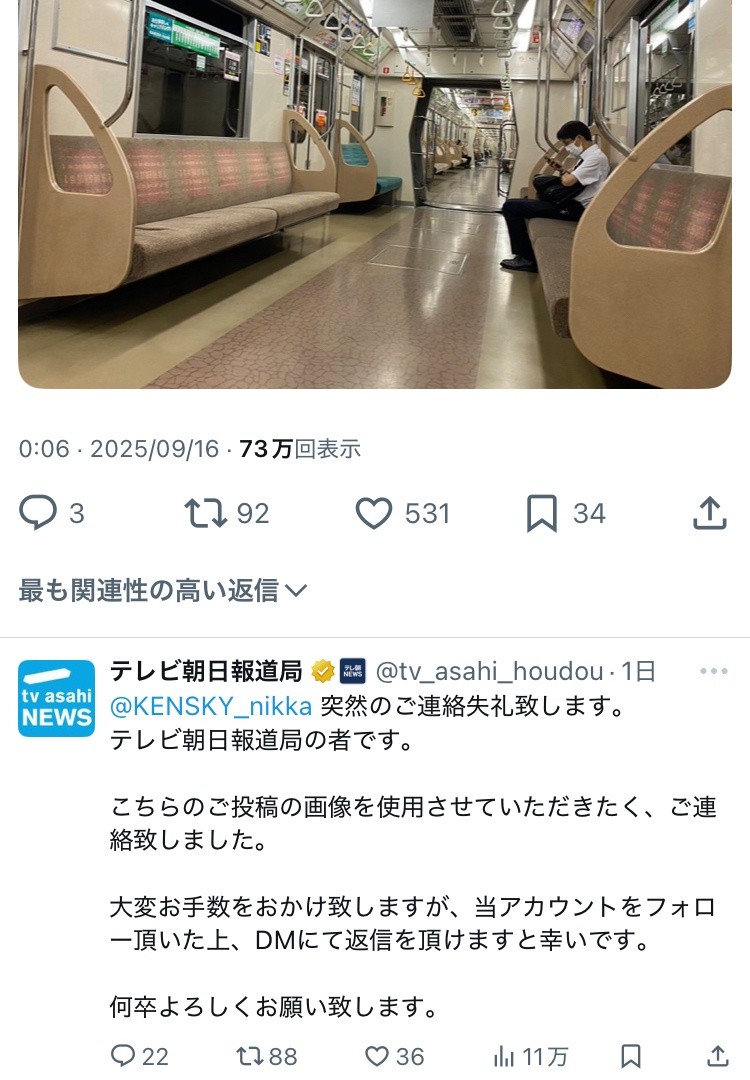The image size is (750, 1080).
Task: Reply to the テレビ朝日 comment with 22 replies
Action: (x=140, y=1056)
